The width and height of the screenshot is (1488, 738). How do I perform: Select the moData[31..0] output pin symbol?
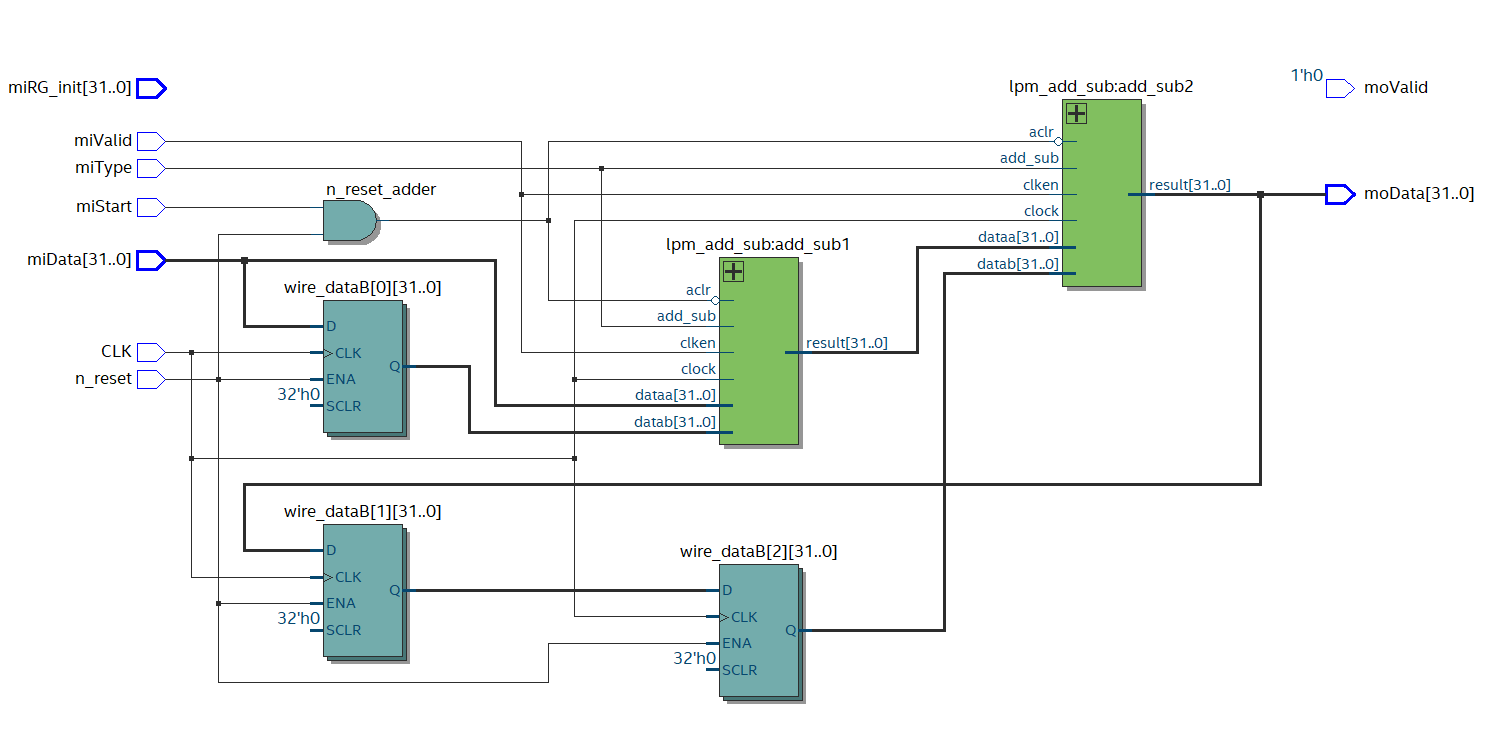point(1340,194)
